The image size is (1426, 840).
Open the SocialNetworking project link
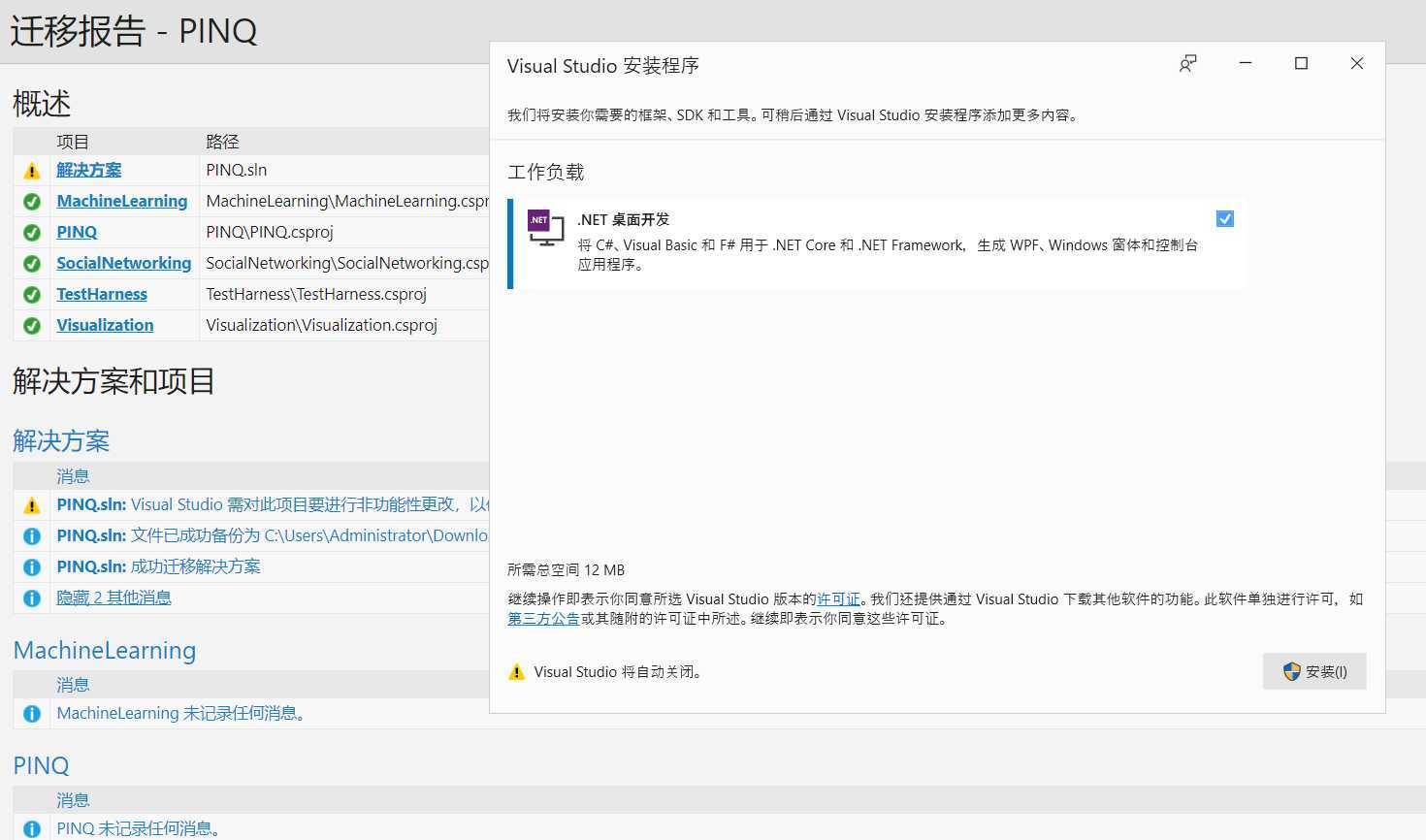click(x=124, y=263)
